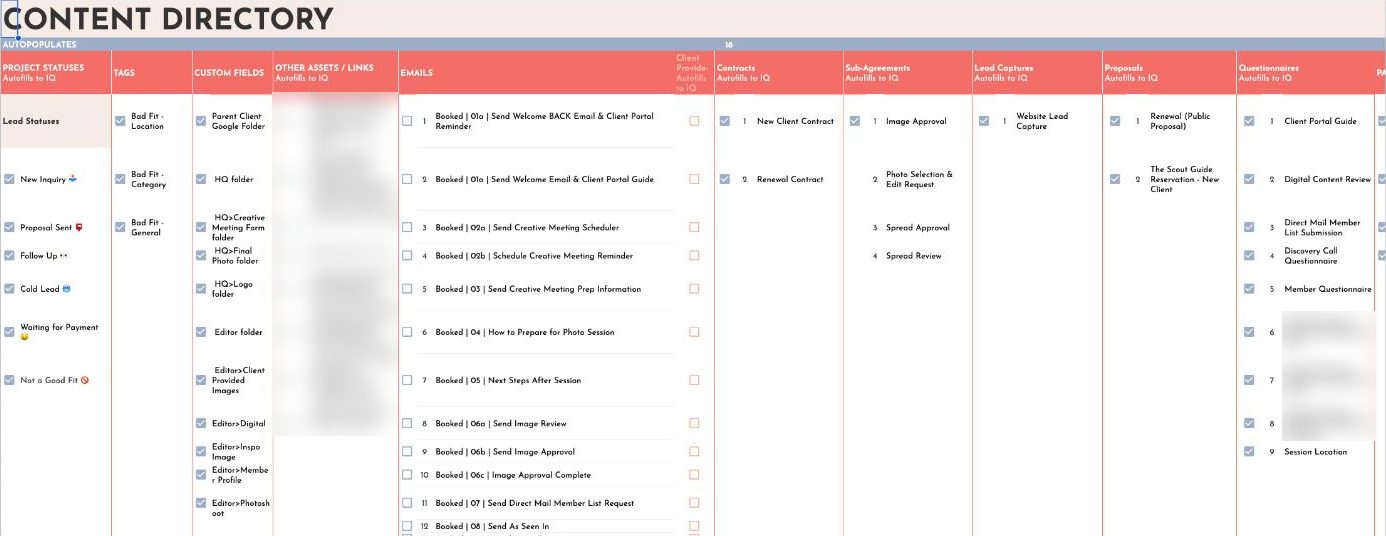Select the TAGS column header
The image size is (1386, 536).
[x=152, y=72]
